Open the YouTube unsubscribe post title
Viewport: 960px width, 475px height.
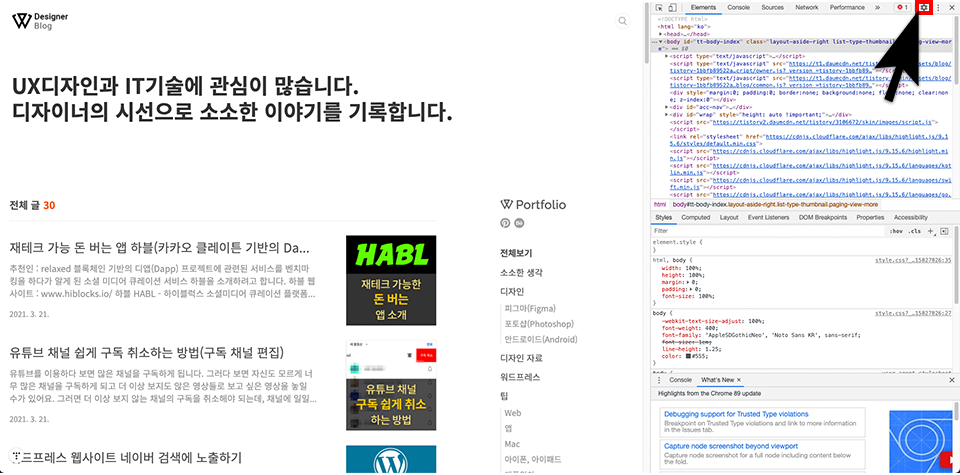point(147,353)
